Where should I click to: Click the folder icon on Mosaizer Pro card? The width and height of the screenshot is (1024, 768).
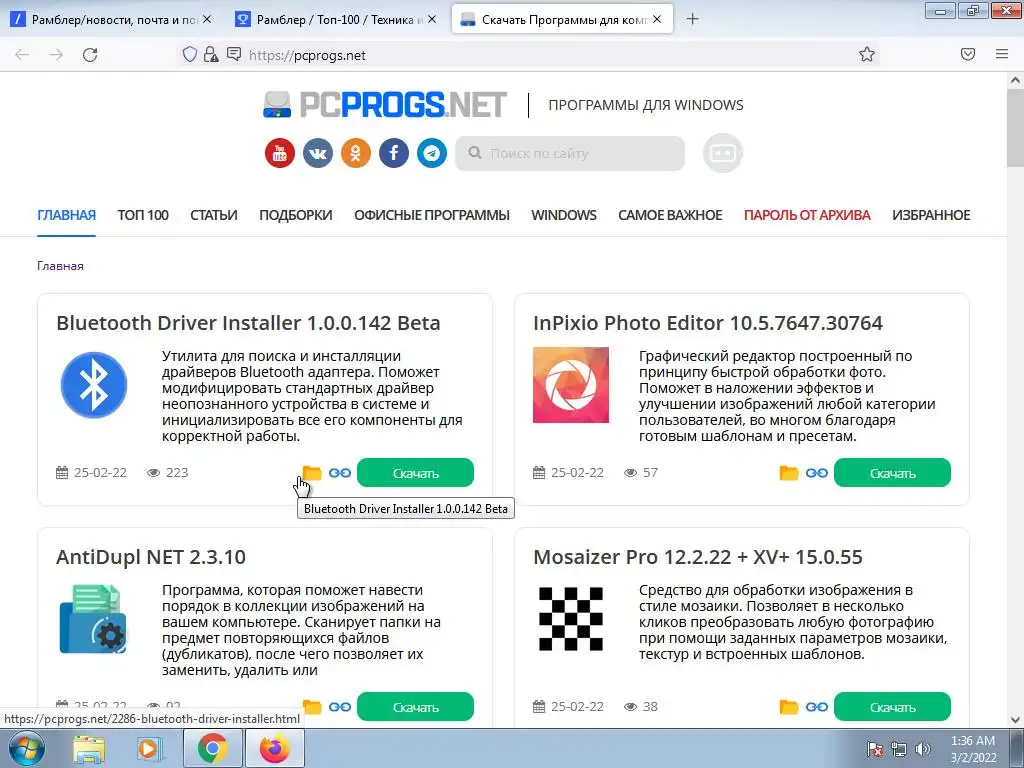[x=789, y=707]
